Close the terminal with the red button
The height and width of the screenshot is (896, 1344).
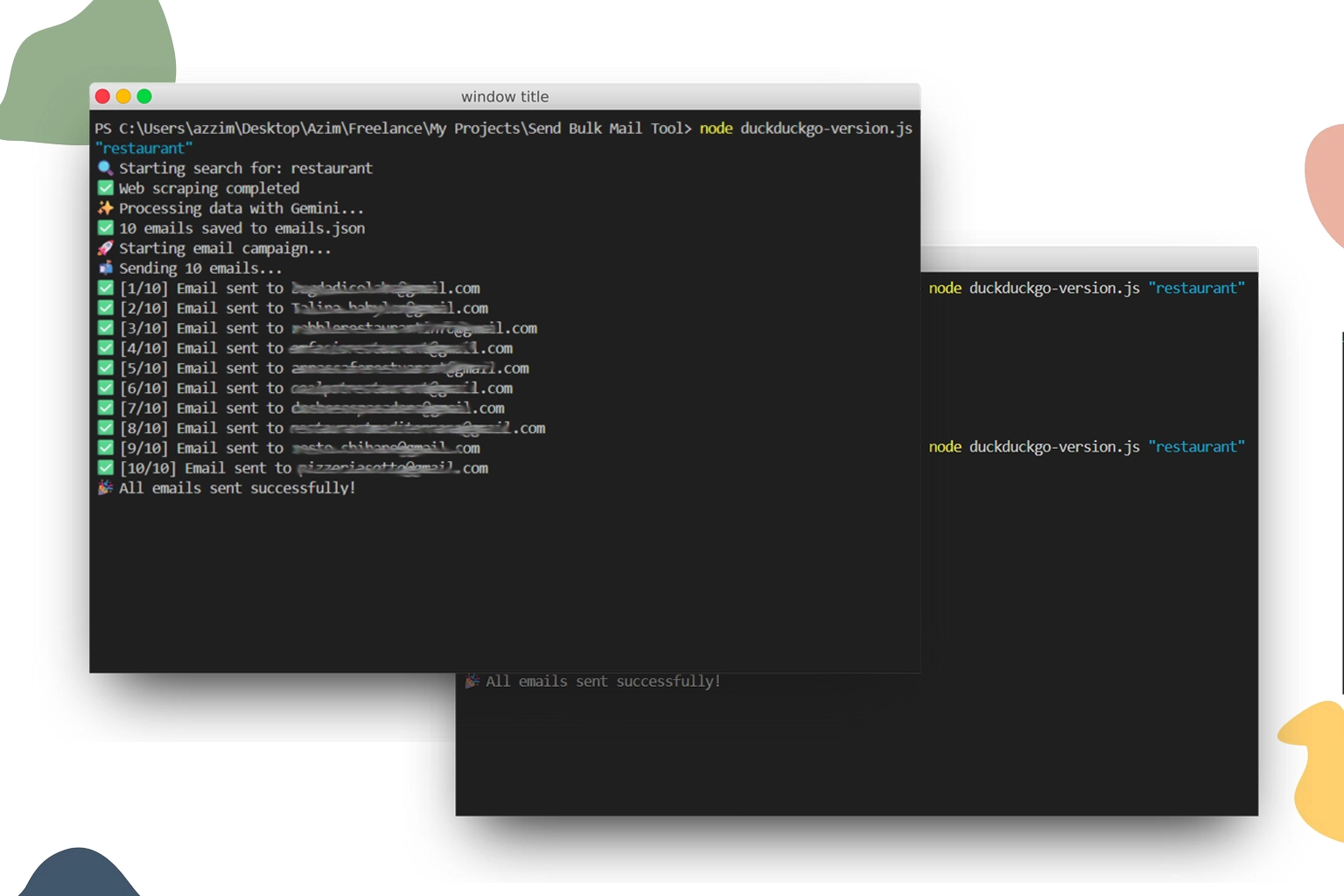click(102, 96)
